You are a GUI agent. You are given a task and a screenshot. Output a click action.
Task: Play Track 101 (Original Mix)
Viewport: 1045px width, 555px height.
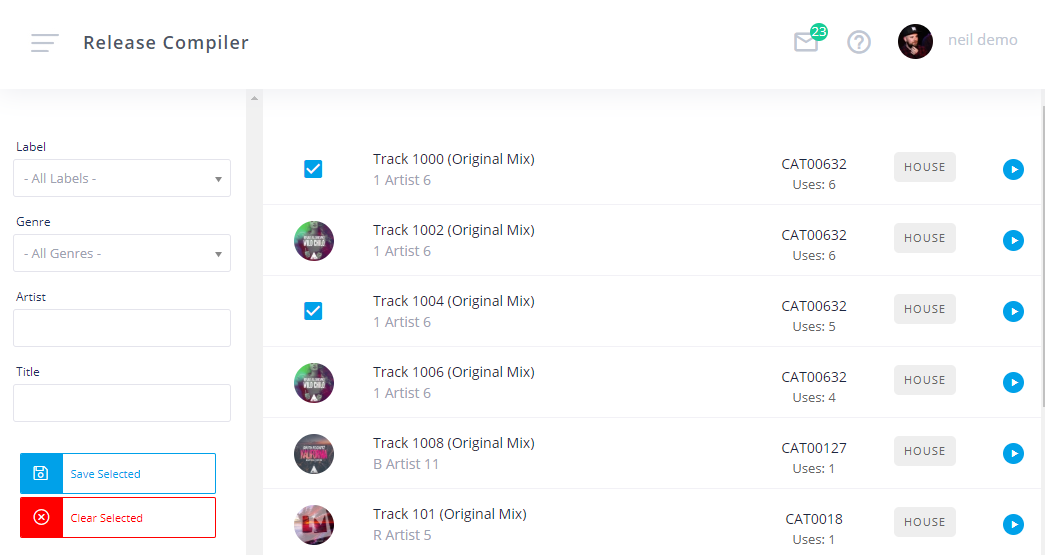click(x=1013, y=524)
